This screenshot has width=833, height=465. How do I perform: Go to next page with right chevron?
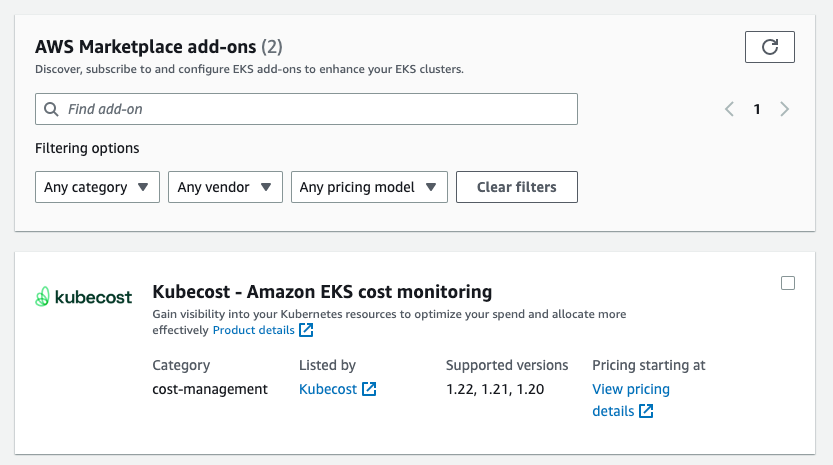point(785,109)
